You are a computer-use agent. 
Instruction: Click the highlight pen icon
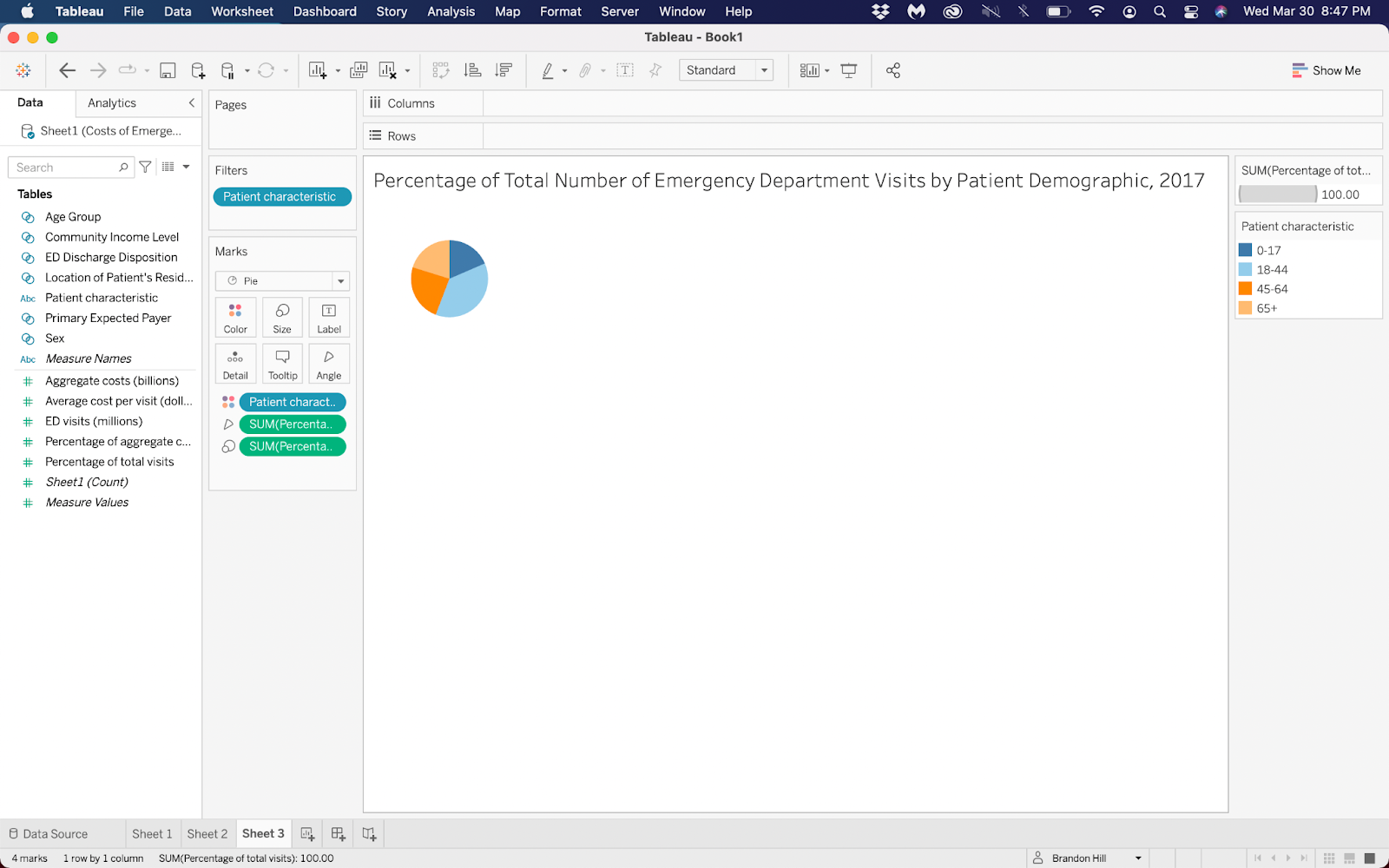[548, 70]
